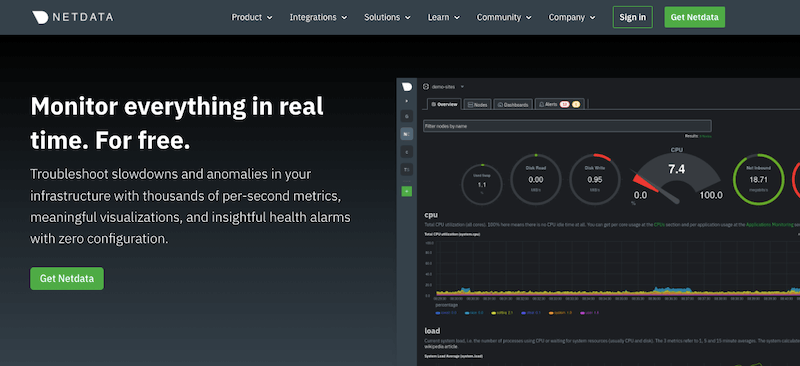The height and width of the screenshot is (366, 800).
Task: Click the demo-sites room icon
Action: (426, 87)
